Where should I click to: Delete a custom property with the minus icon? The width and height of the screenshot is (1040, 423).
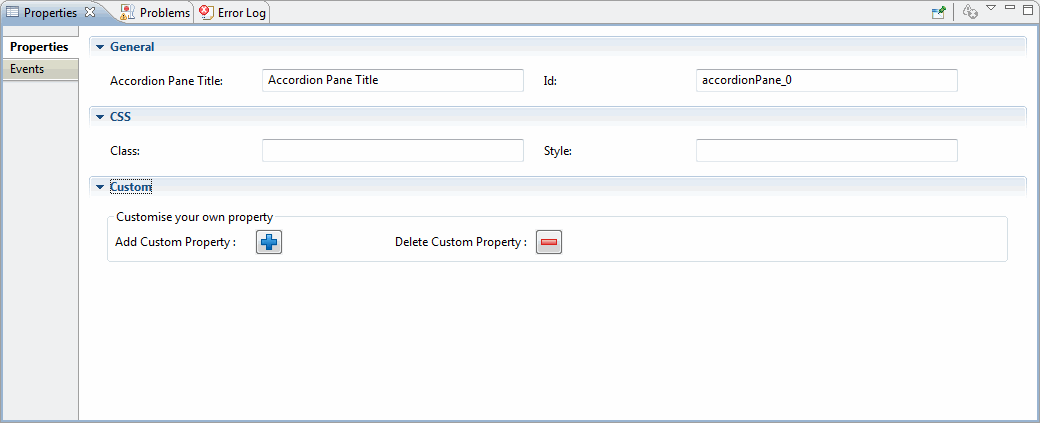click(x=549, y=243)
